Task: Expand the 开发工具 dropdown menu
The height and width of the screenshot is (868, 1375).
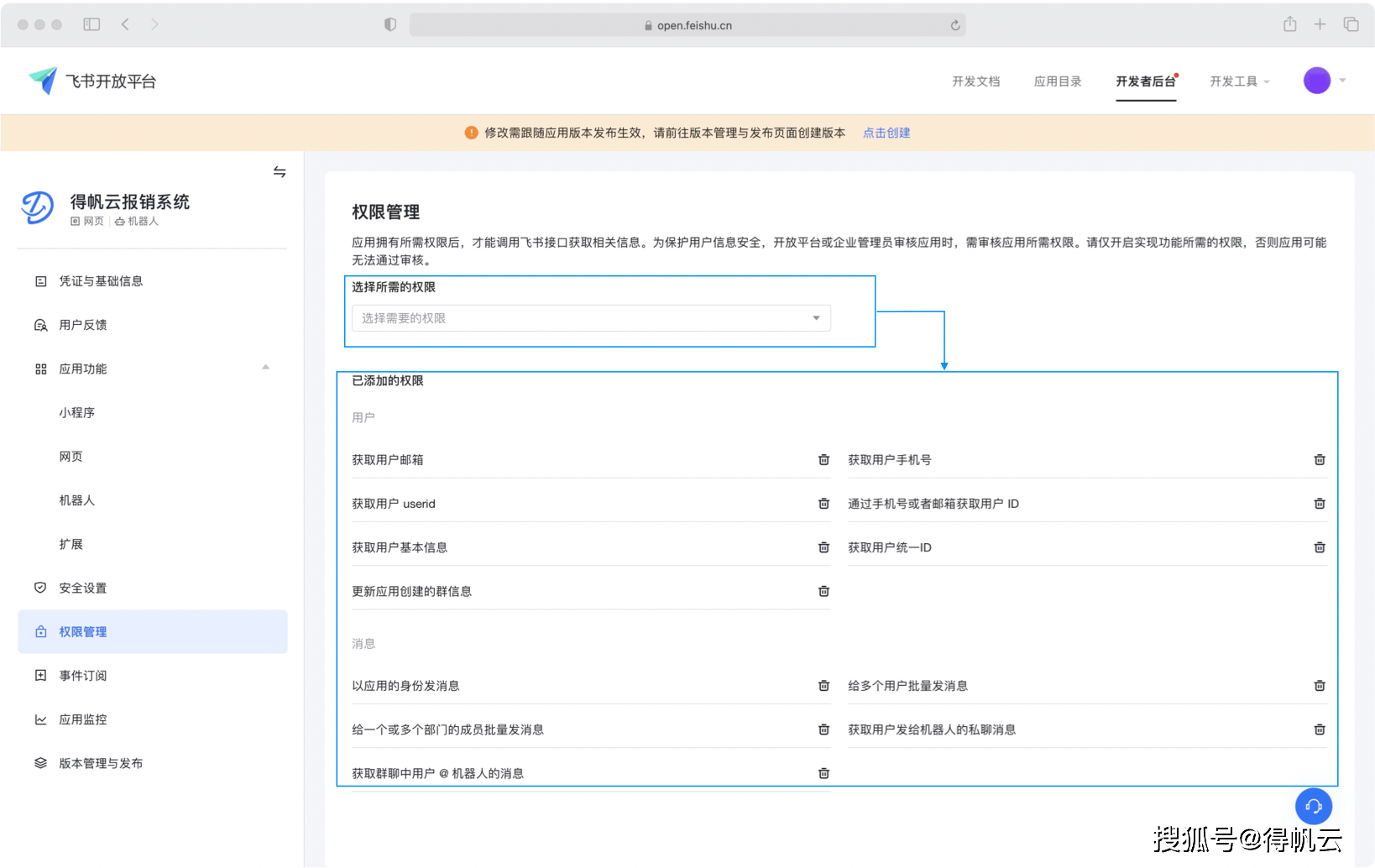Action: pyautogui.click(x=1239, y=81)
